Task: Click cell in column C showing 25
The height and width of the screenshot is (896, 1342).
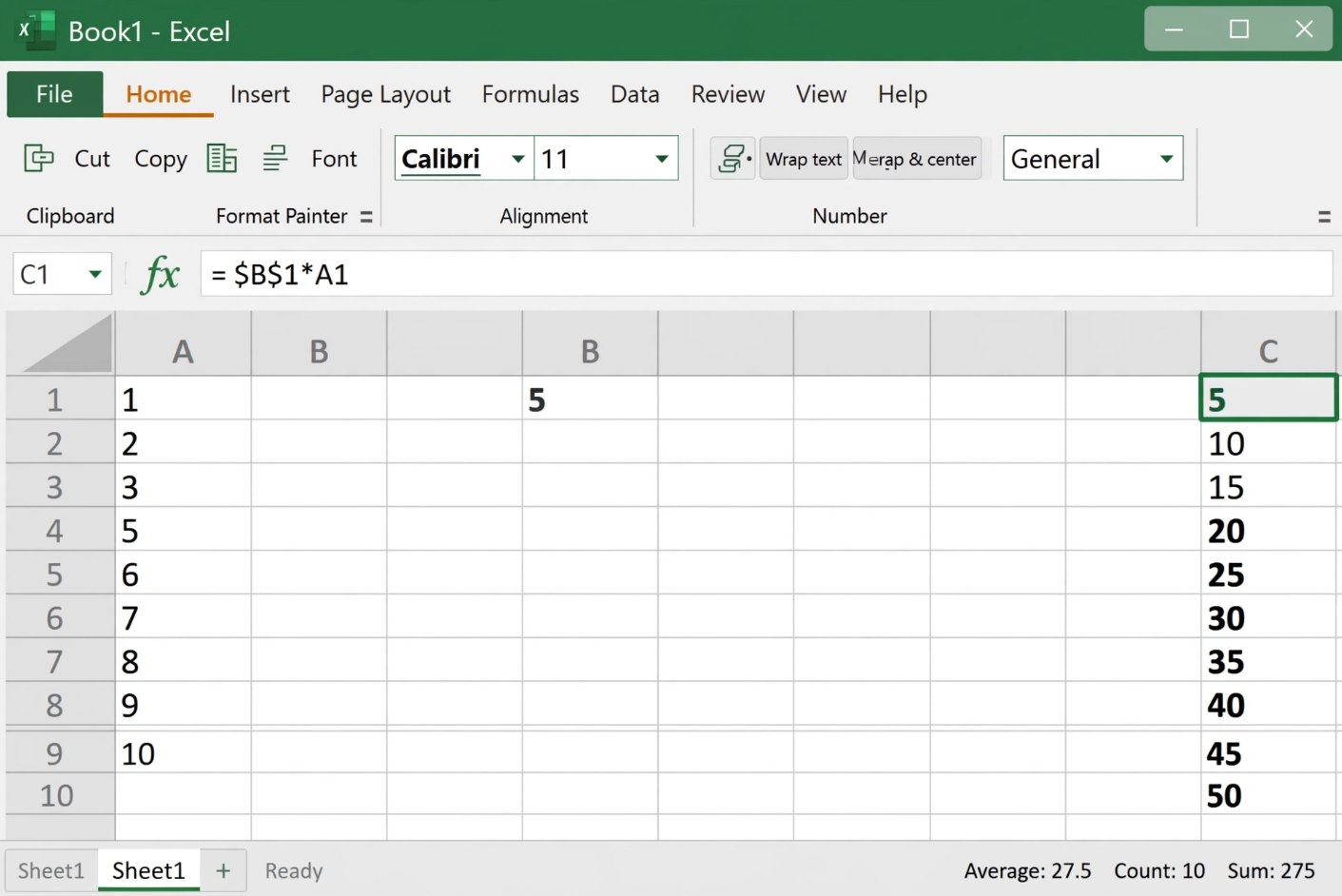Action: [1268, 575]
